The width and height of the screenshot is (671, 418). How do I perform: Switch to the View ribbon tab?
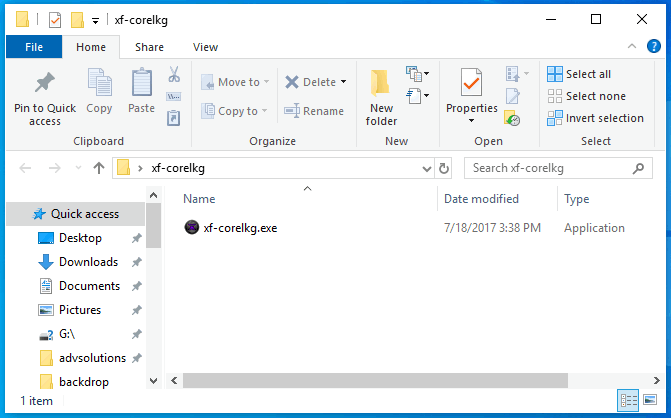point(205,47)
